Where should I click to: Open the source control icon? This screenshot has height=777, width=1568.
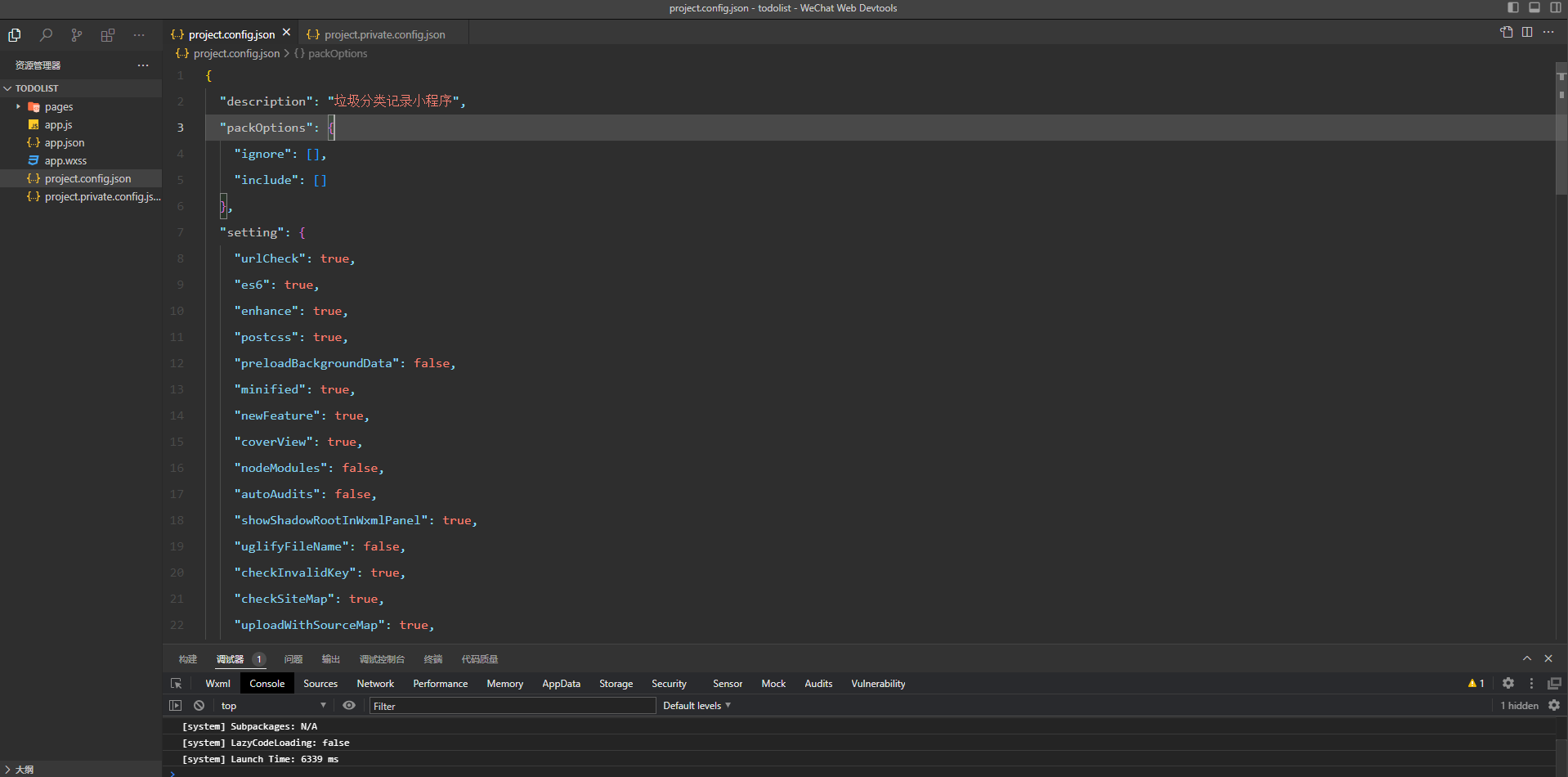[x=77, y=35]
